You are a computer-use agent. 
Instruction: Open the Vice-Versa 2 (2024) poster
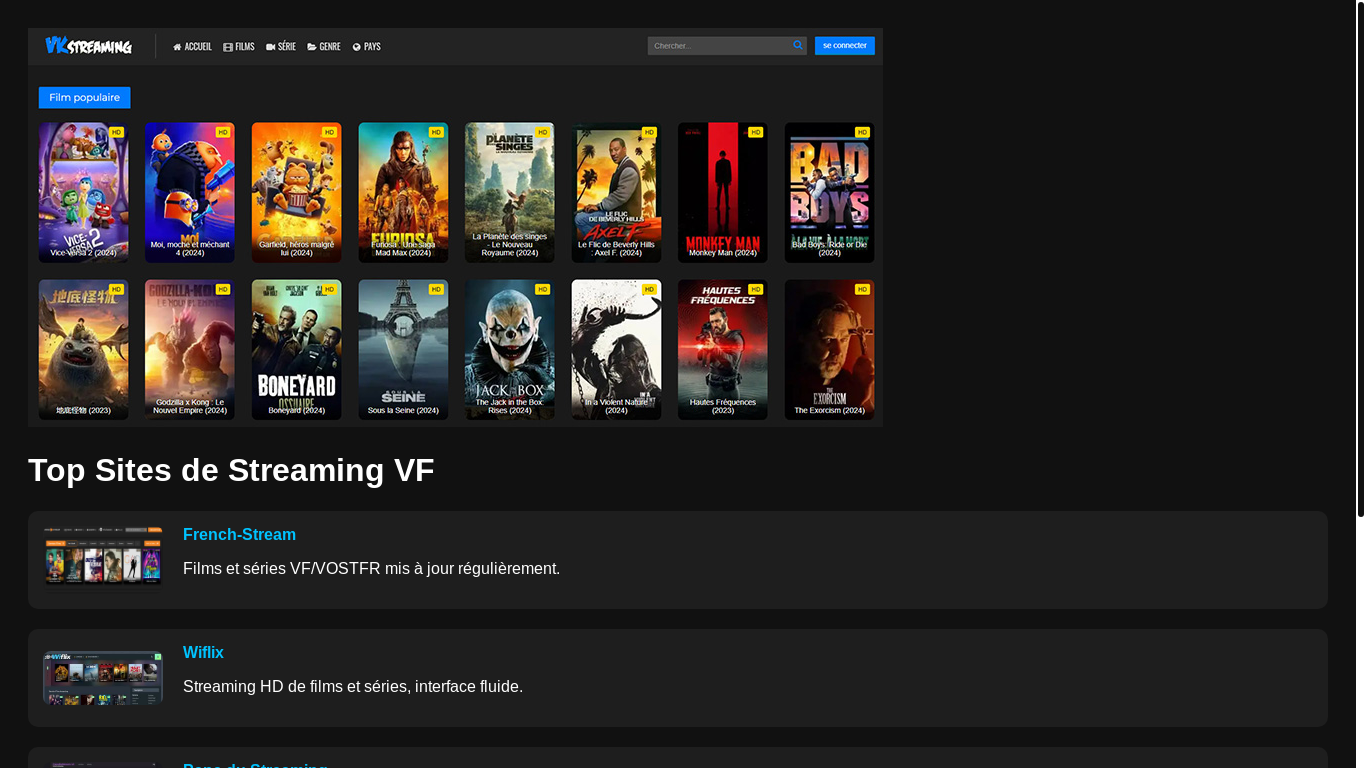(84, 193)
